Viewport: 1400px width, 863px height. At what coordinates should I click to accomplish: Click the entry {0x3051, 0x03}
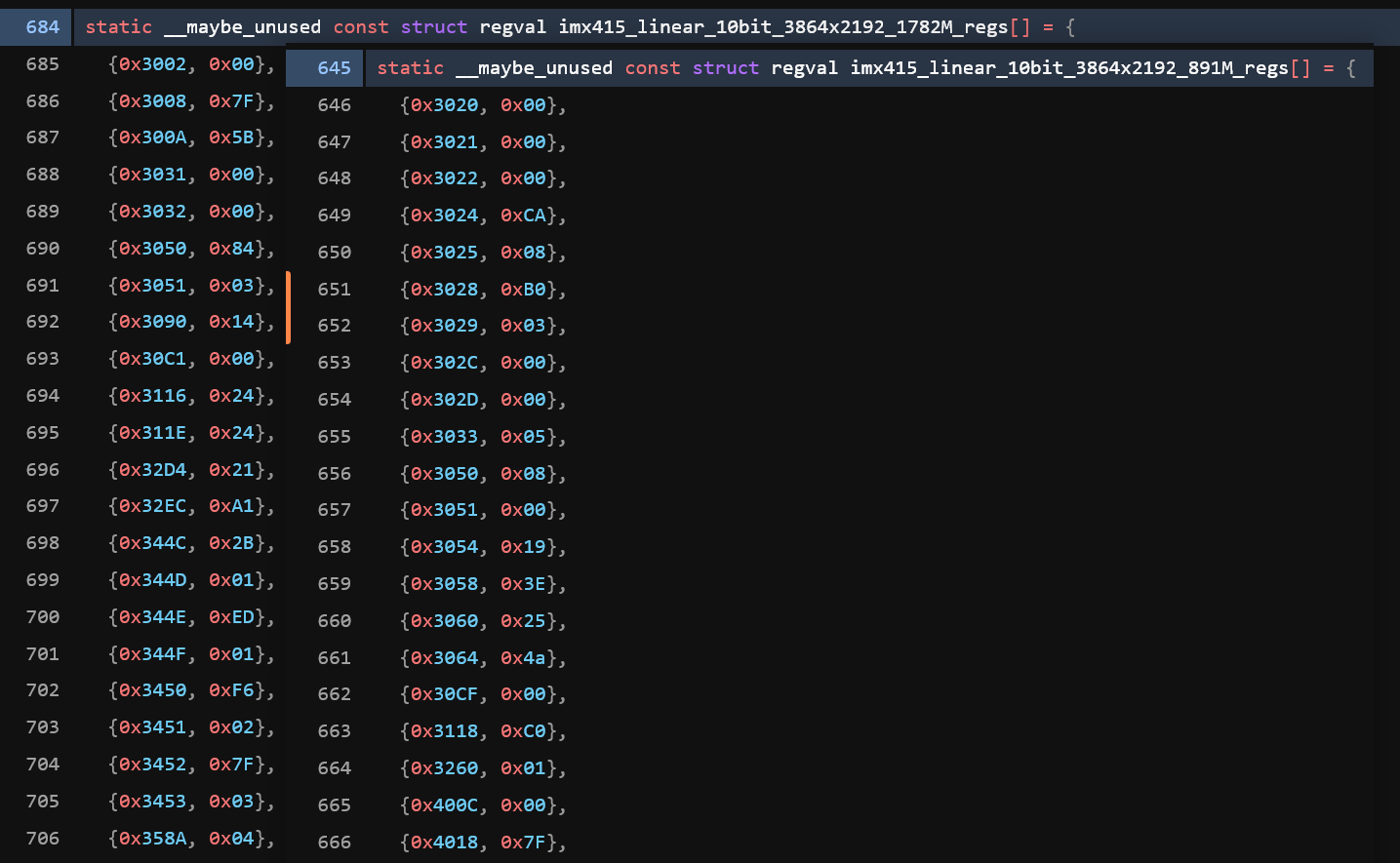(x=191, y=286)
